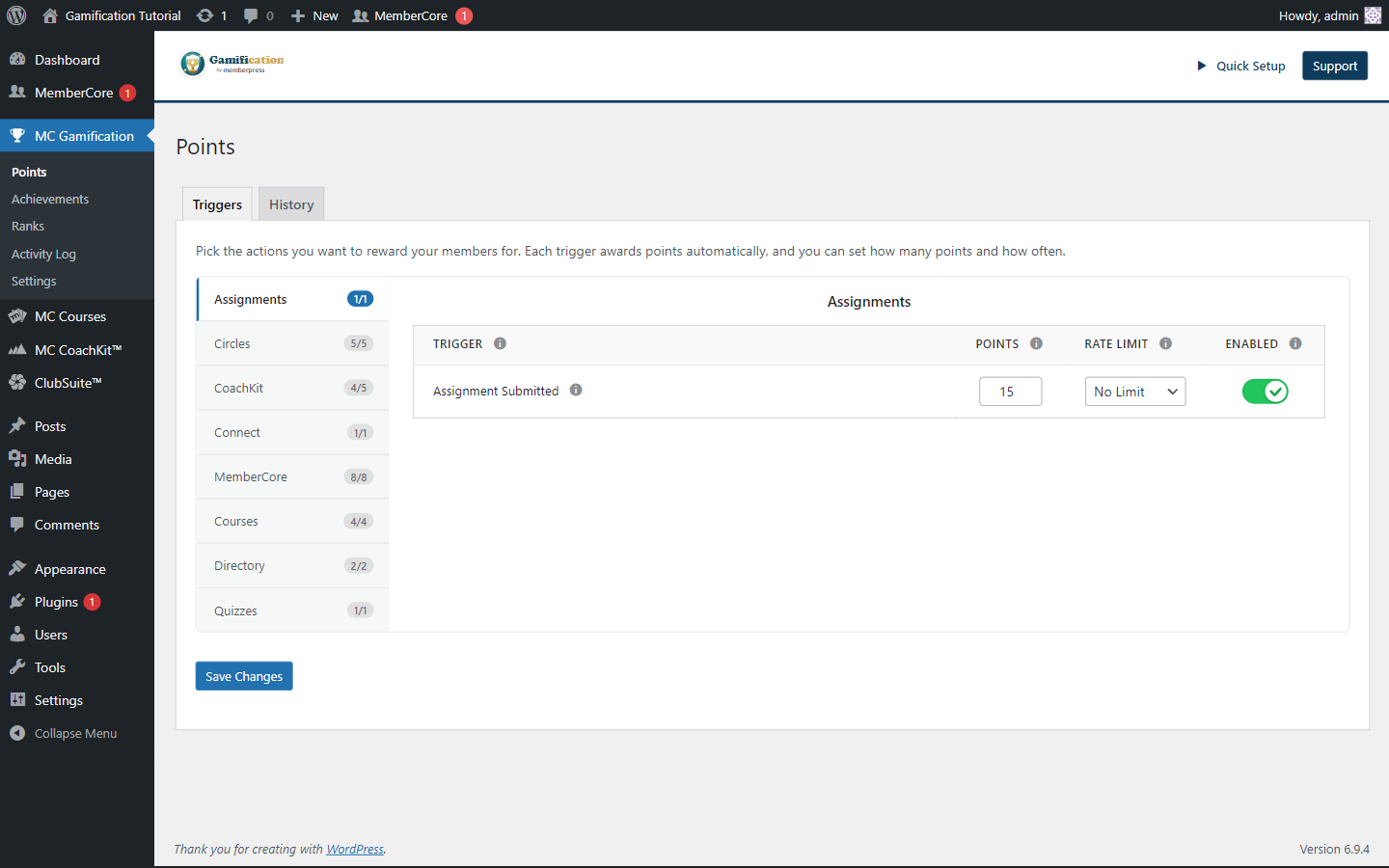1389x868 pixels.
Task: Edit the points field showing 15
Action: (1010, 392)
